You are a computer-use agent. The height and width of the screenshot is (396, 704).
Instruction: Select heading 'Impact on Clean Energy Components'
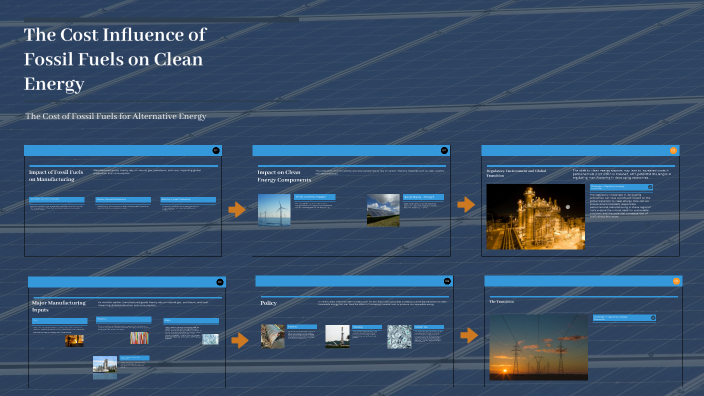284,176
